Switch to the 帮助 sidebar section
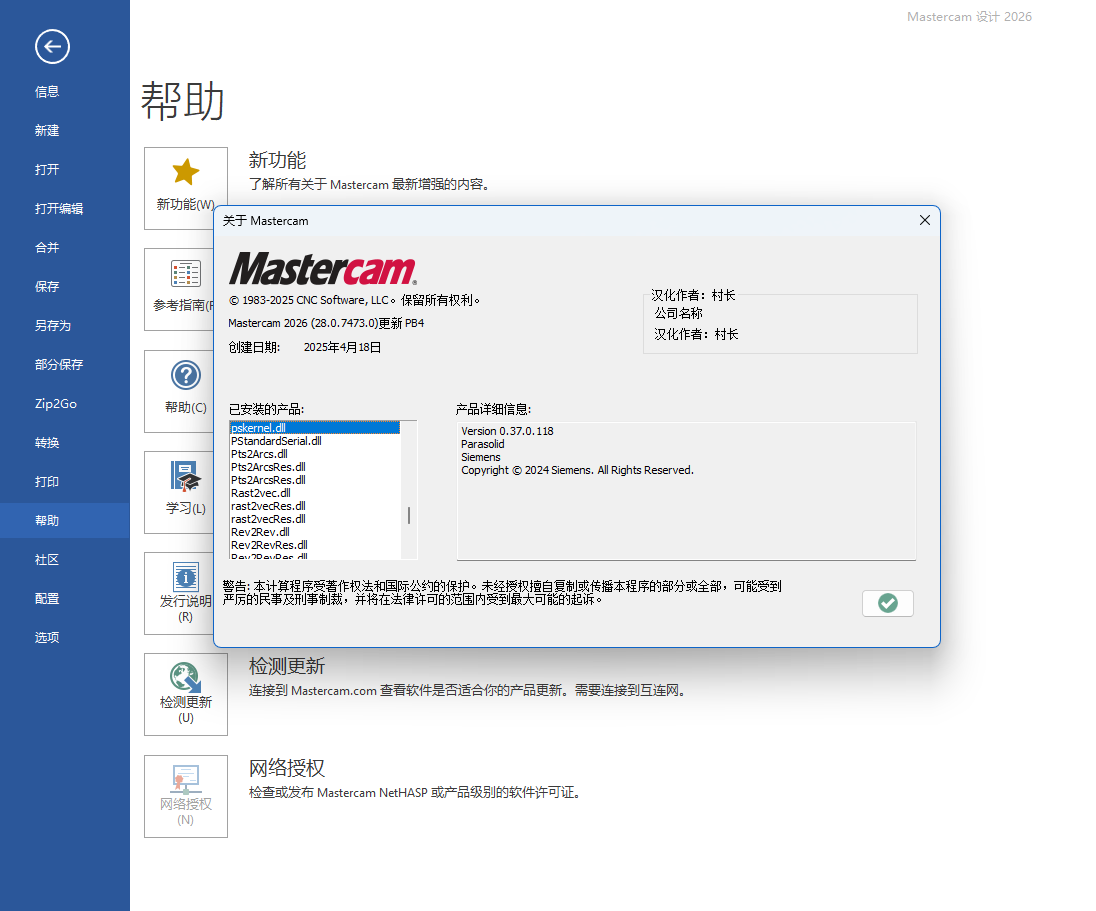 46,520
